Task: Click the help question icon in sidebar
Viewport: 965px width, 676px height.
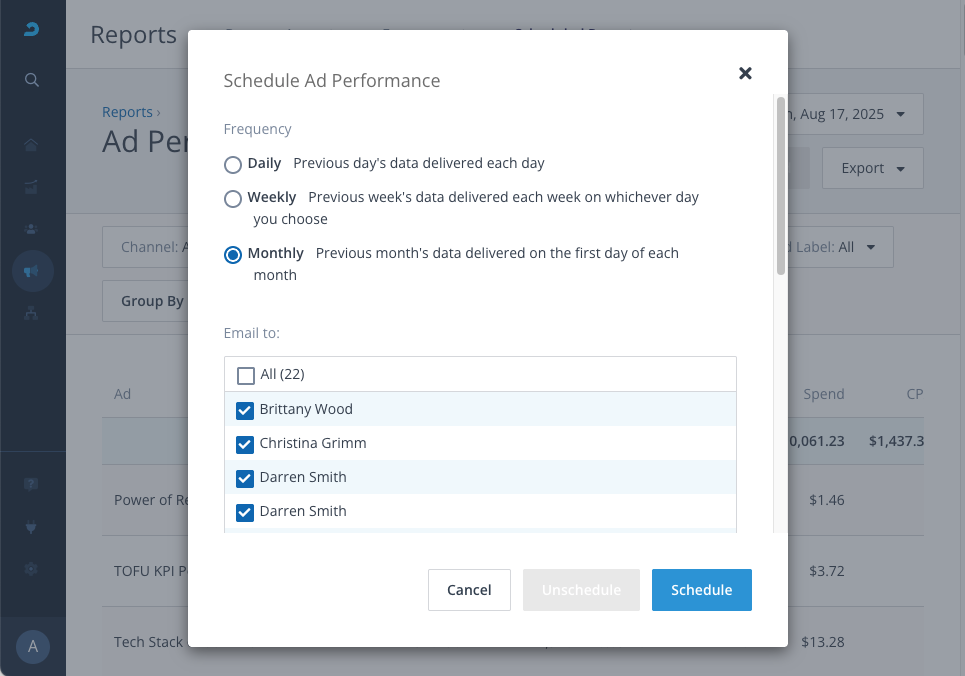Action: [x=32, y=484]
